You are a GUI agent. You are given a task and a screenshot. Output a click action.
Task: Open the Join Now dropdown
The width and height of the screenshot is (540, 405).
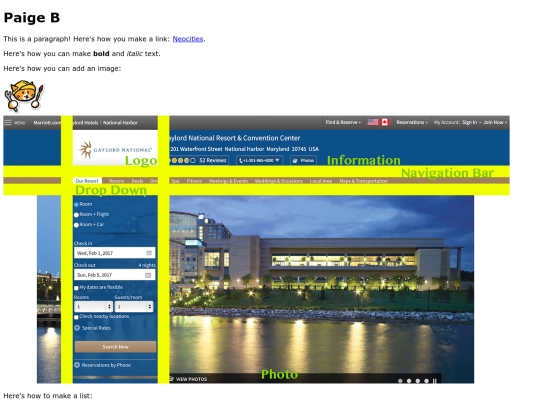(x=495, y=122)
